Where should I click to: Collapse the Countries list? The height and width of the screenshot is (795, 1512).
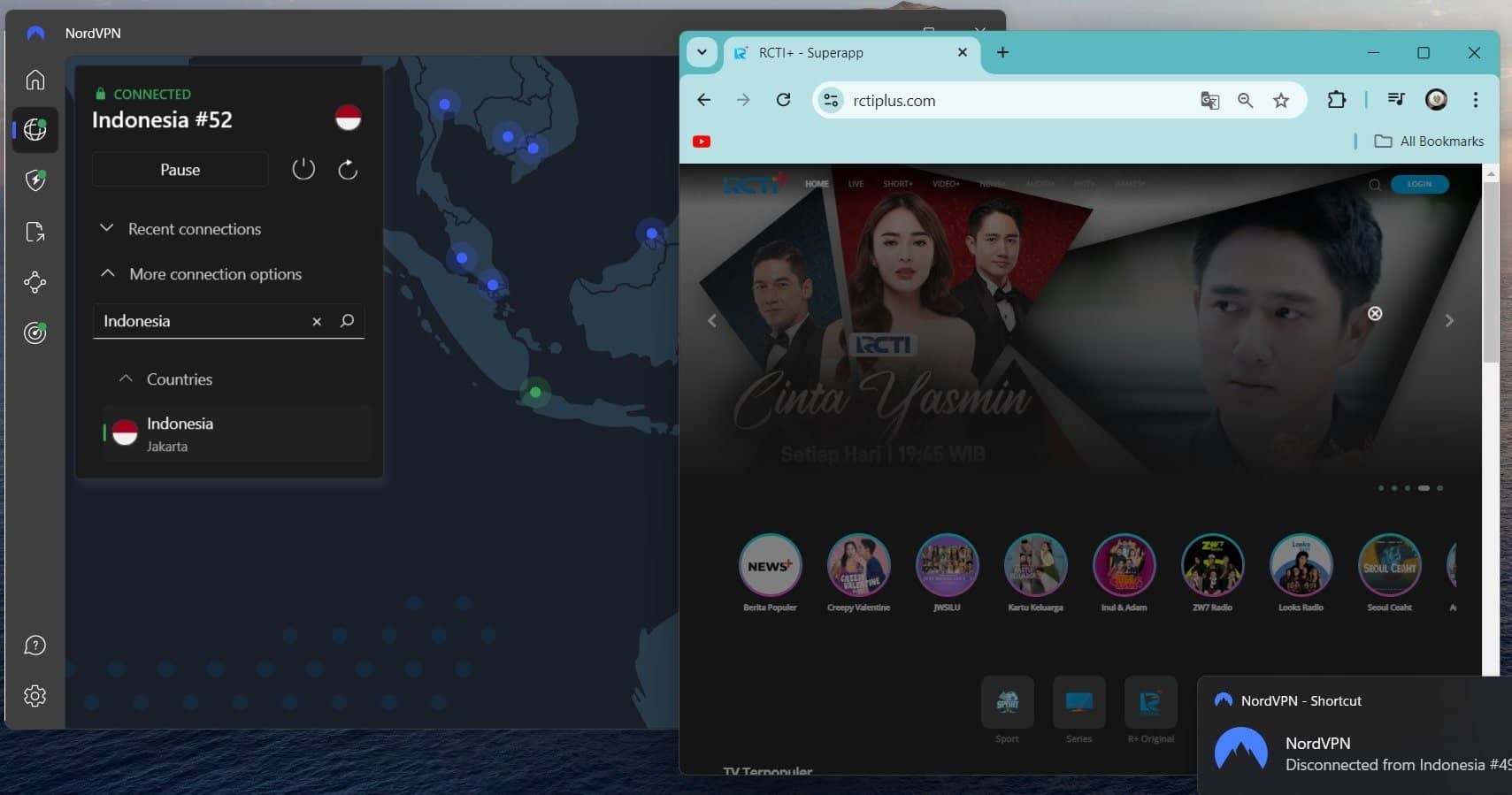(166, 379)
